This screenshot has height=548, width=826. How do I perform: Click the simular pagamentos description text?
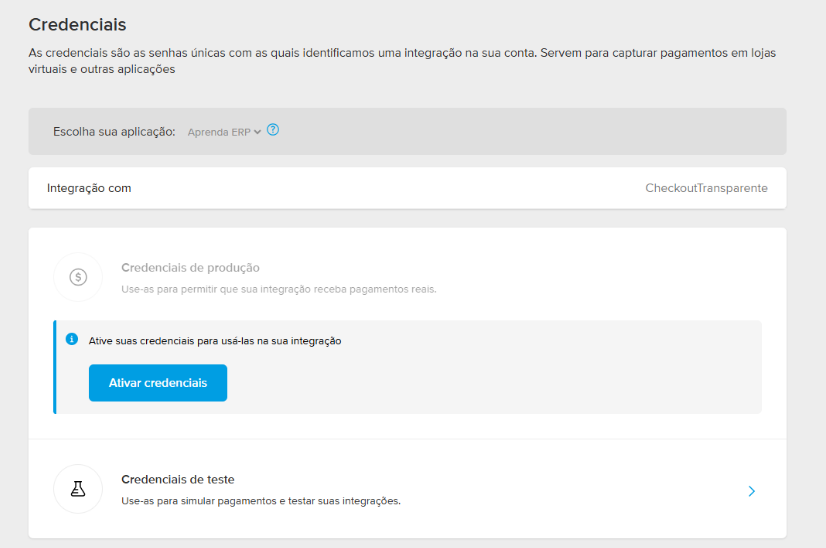click(x=261, y=501)
